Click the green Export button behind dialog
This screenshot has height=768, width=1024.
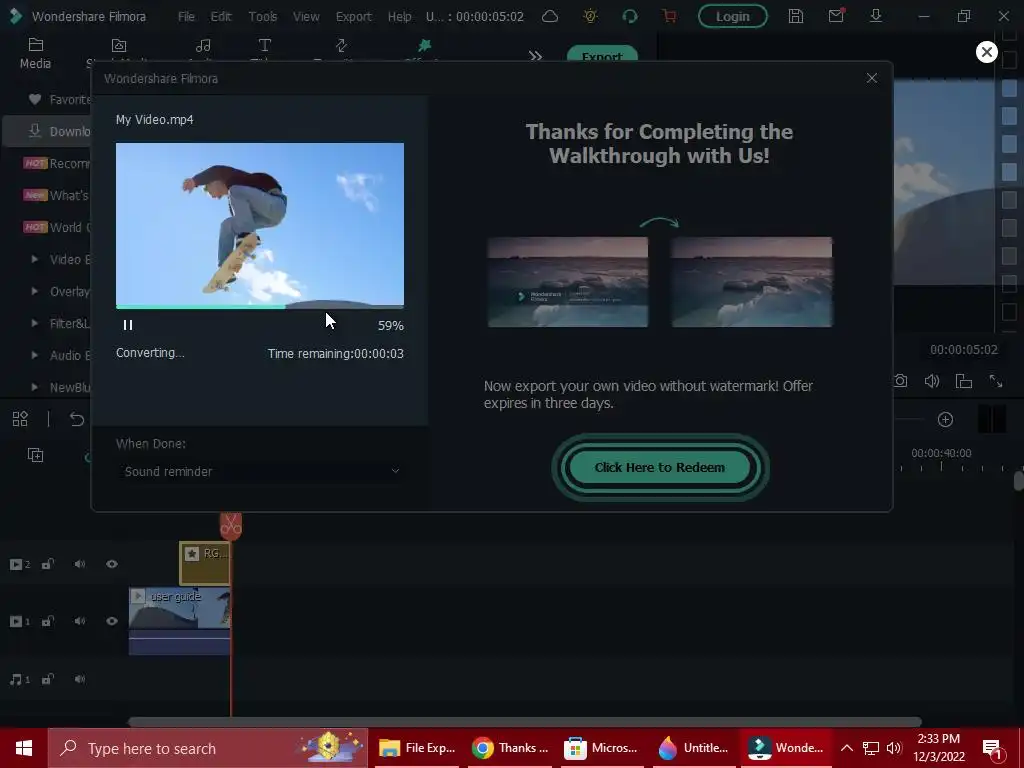[x=601, y=54]
